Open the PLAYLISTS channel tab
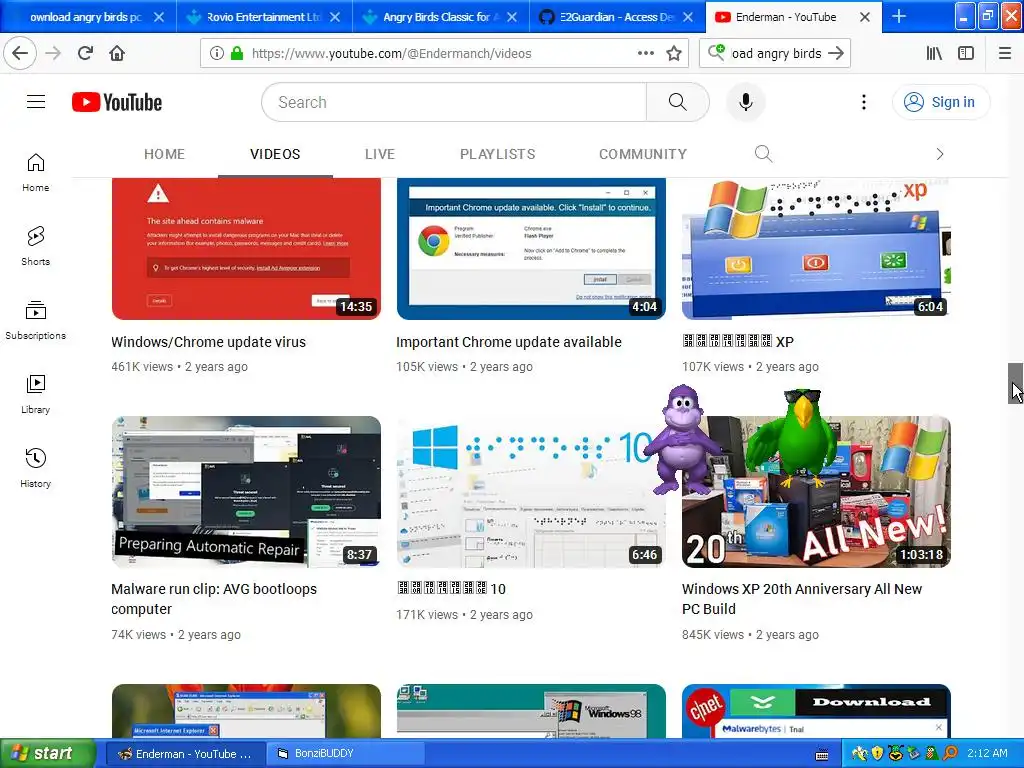 coord(498,154)
